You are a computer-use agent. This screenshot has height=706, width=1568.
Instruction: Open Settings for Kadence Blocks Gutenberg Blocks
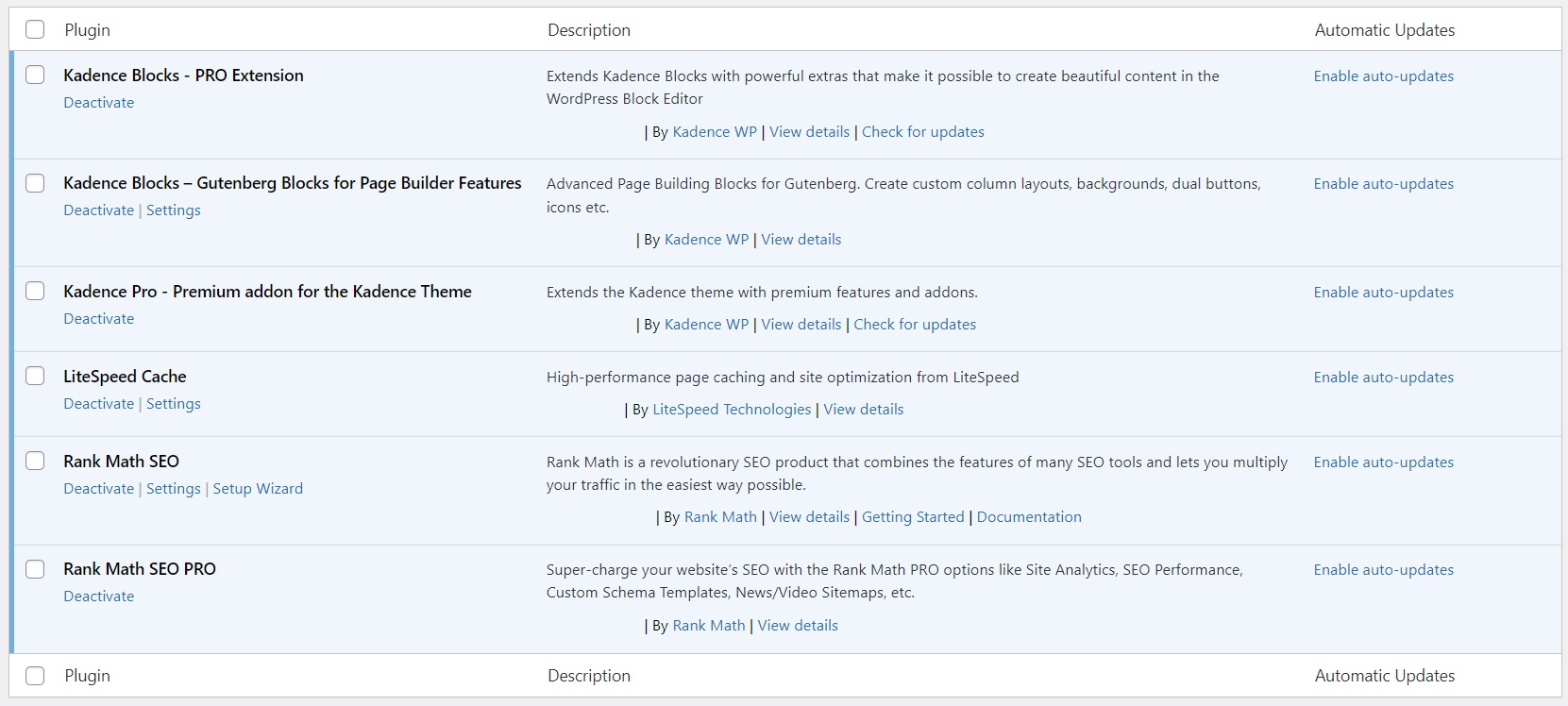coord(174,210)
